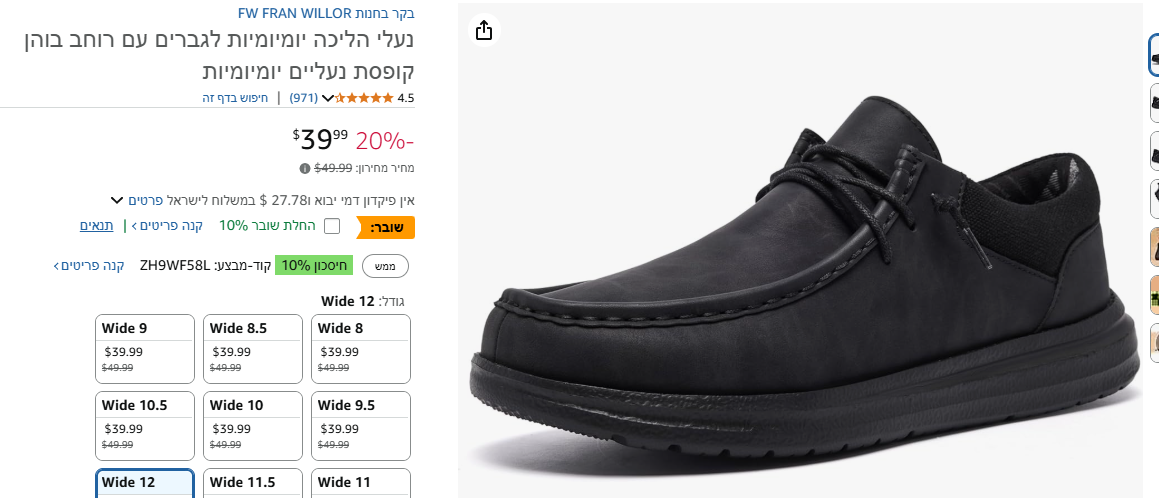Choose size Wide 10.5
The height and width of the screenshot is (498, 1159).
click(145, 425)
